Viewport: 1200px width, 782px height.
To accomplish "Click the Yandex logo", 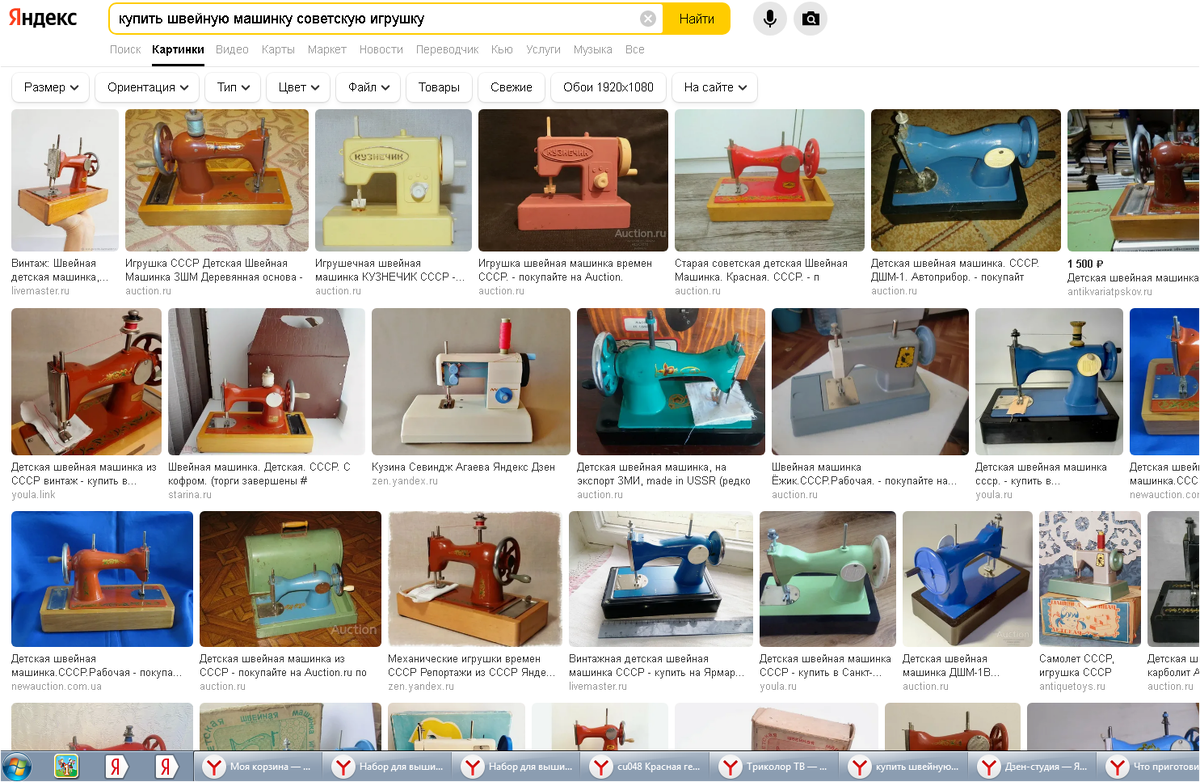I will 42,19.
